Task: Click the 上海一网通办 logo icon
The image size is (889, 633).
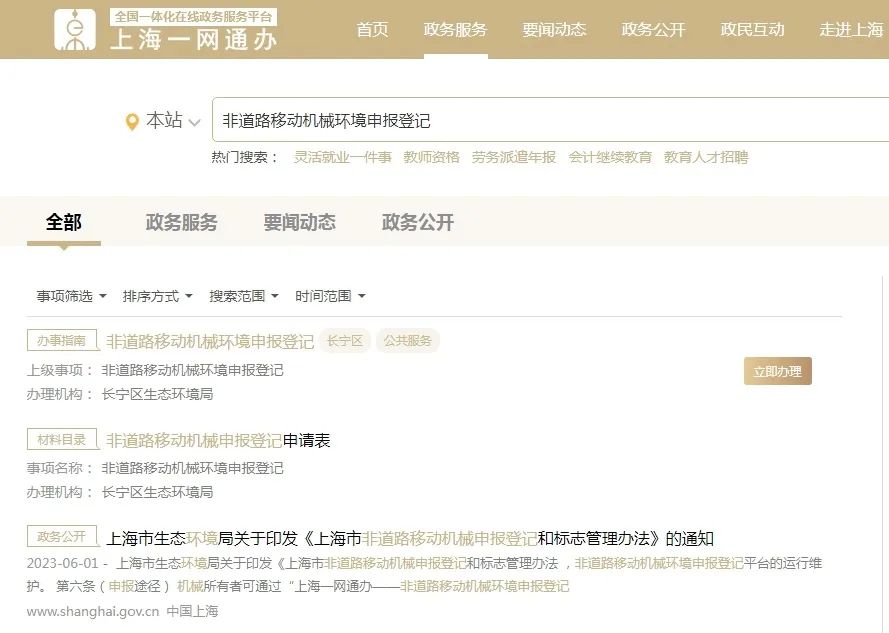Action: click(76, 30)
